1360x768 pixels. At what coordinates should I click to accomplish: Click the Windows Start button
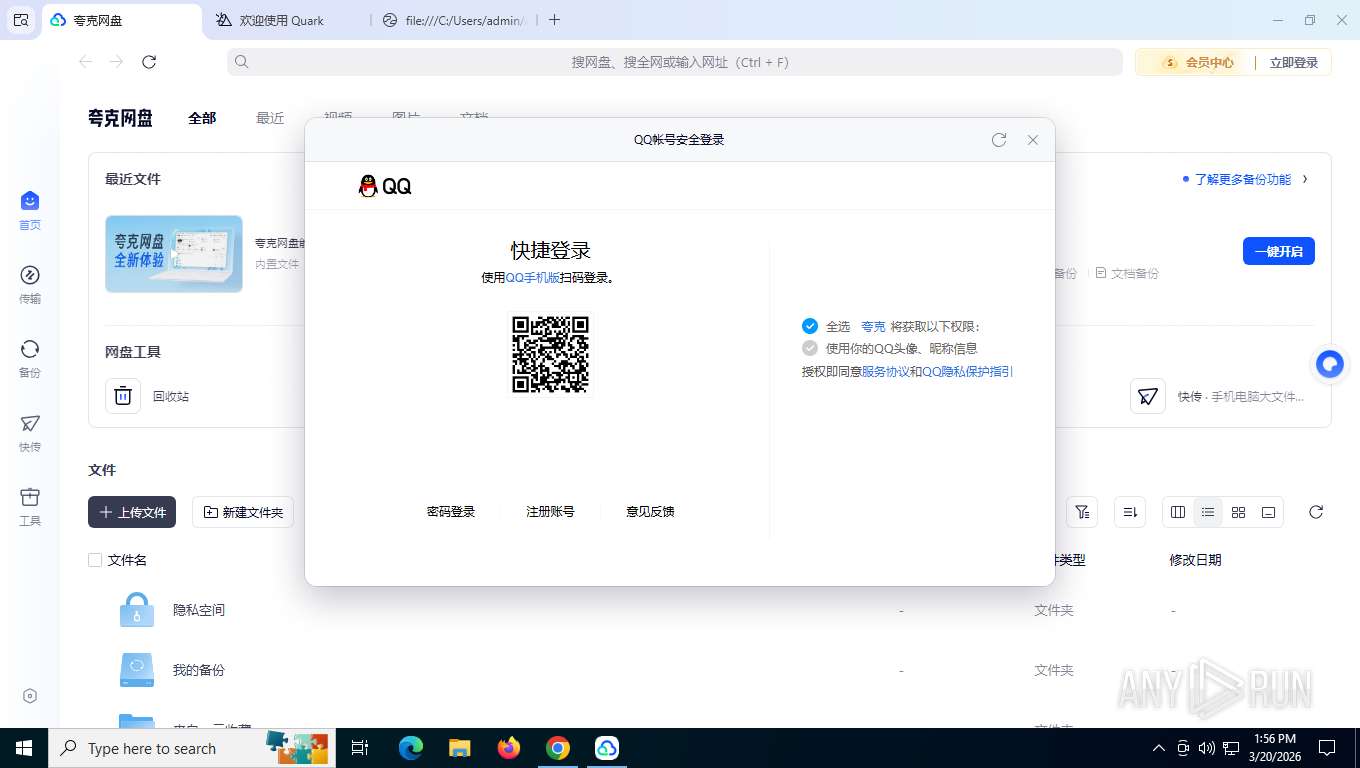click(x=23, y=748)
